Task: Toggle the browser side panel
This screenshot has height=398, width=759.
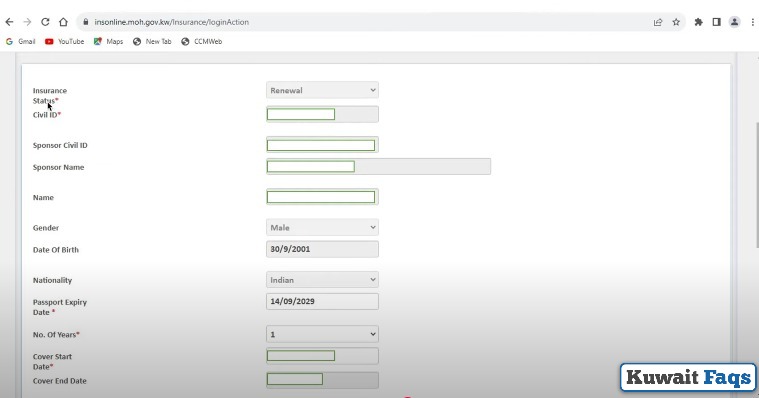Action: (x=716, y=22)
